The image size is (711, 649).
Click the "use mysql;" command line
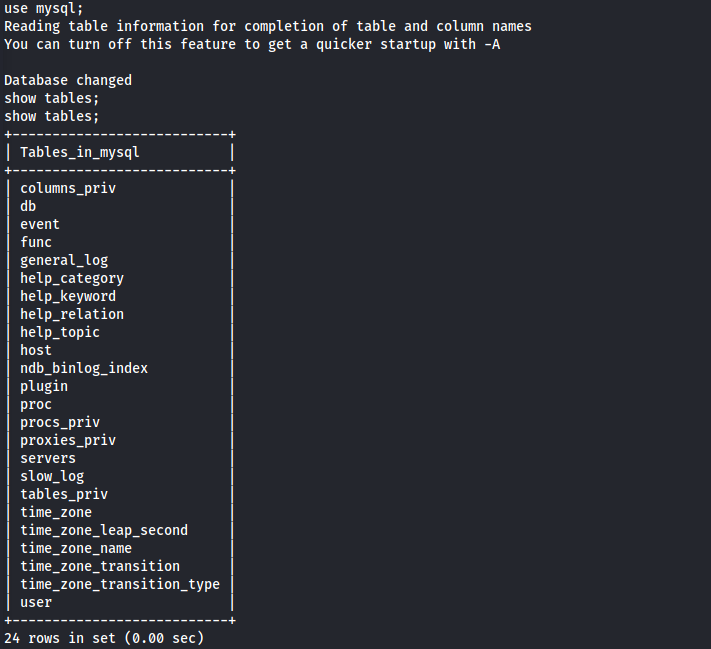[44, 8]
